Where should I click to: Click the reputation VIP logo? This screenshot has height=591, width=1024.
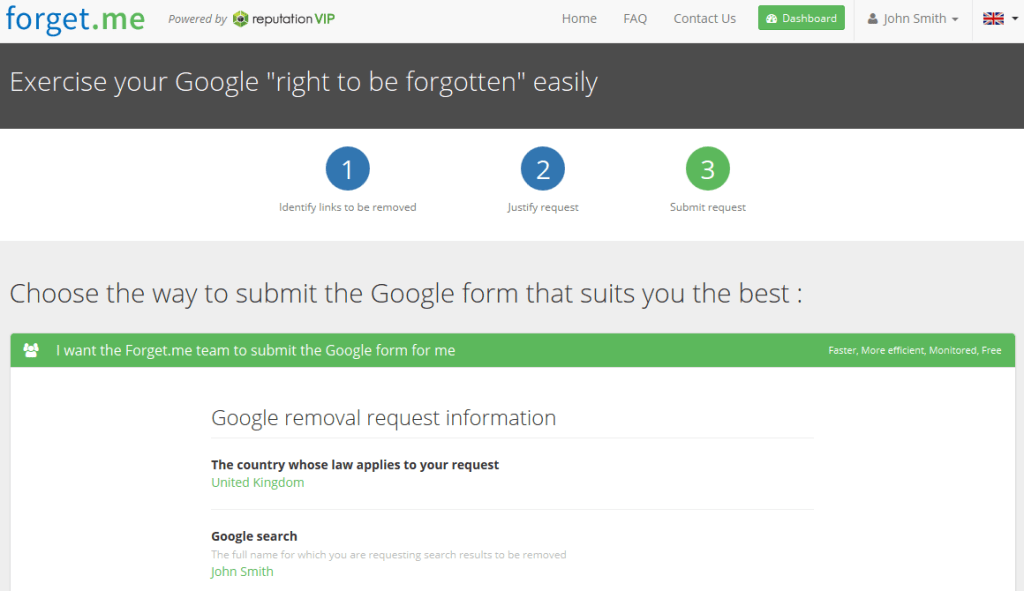283,19
